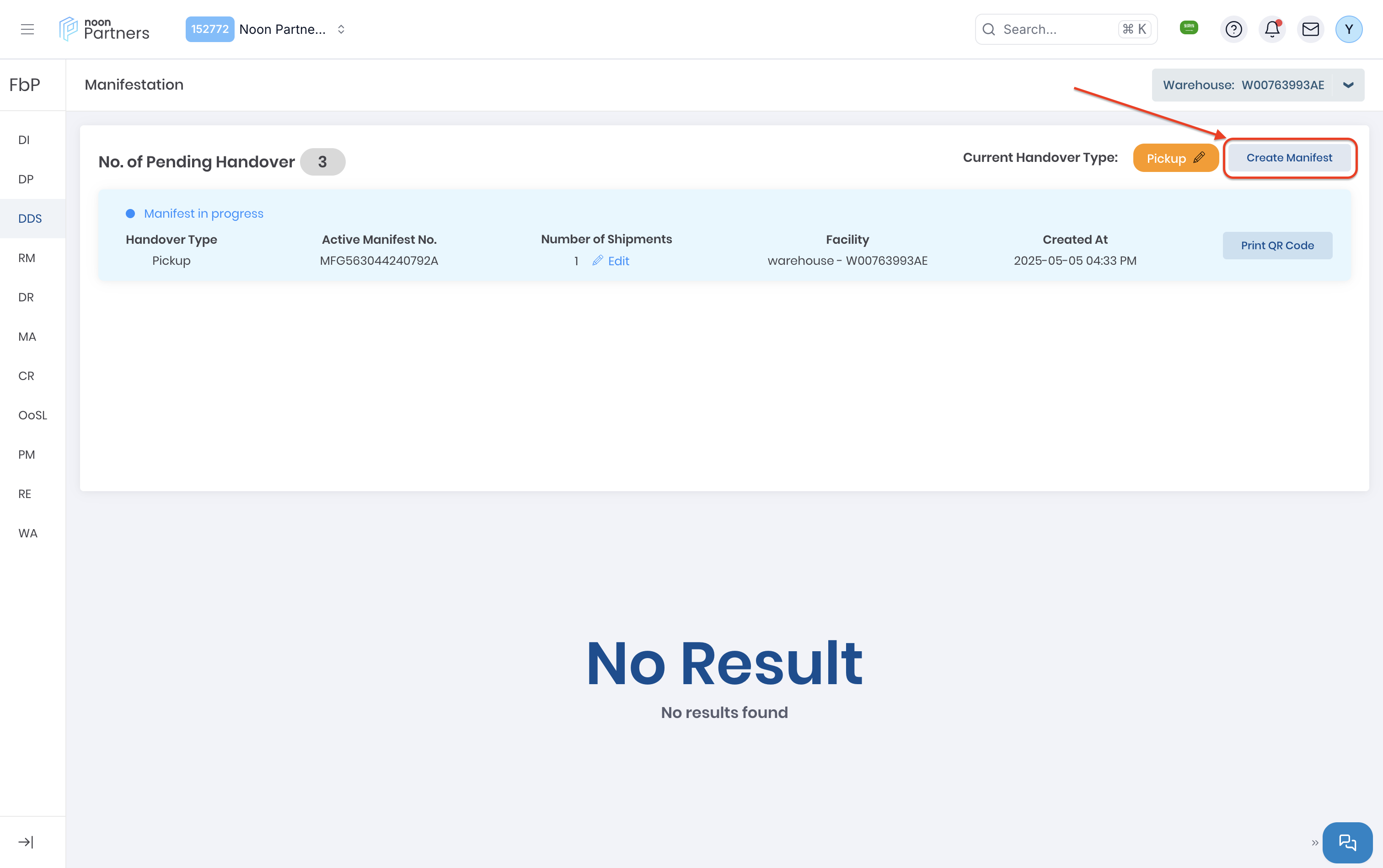Collapse the chat widget double chevron
The height and width of the screenshot is (868, 1383).
1315,843
